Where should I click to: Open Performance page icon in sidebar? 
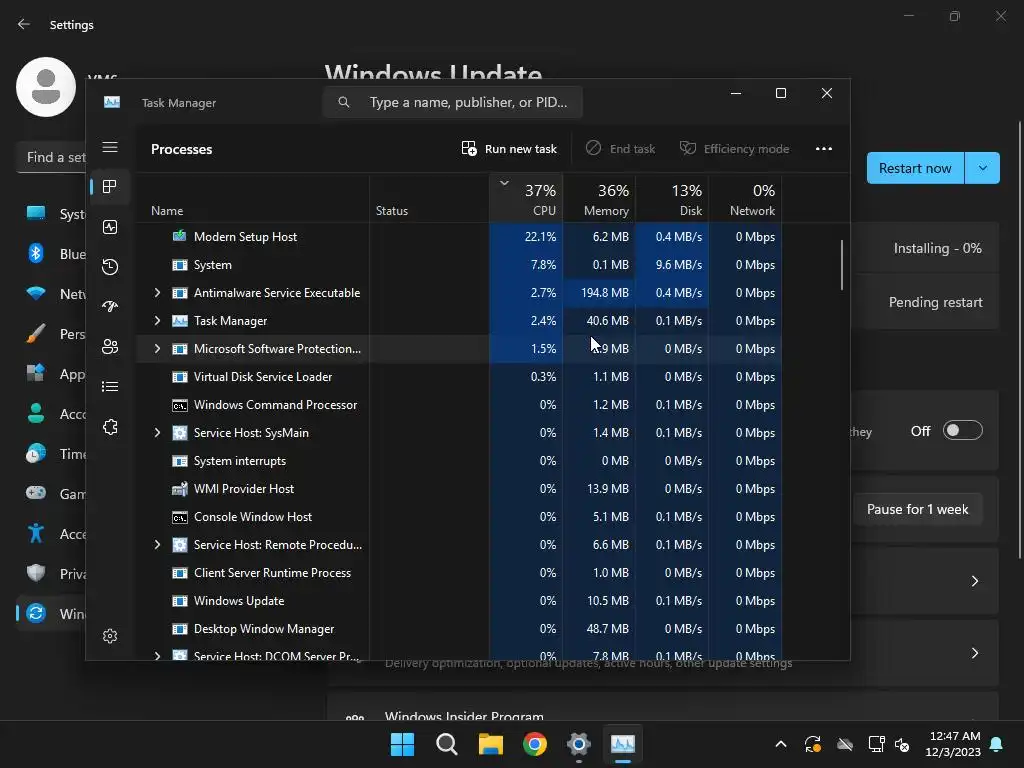(110, 227)
